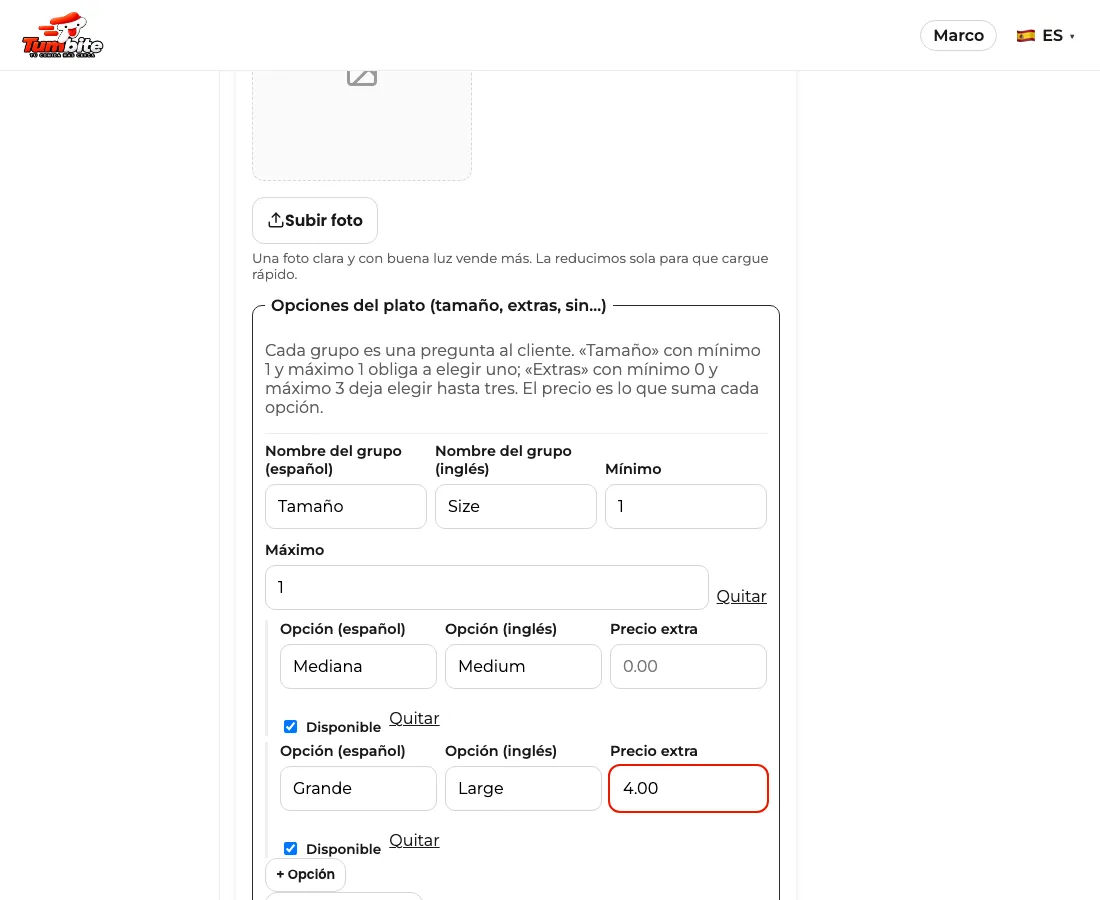This screenshot has width=1100, height=900.
Task: Click Quitar link for Grande option
Action: point(414,840)
